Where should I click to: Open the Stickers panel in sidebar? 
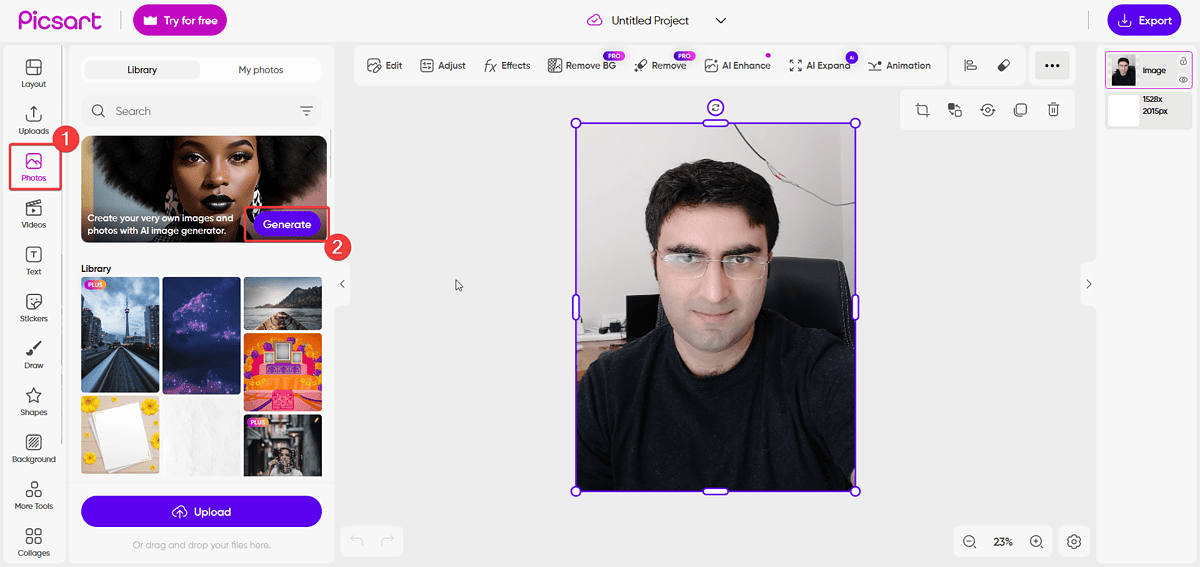pos(33,307)
